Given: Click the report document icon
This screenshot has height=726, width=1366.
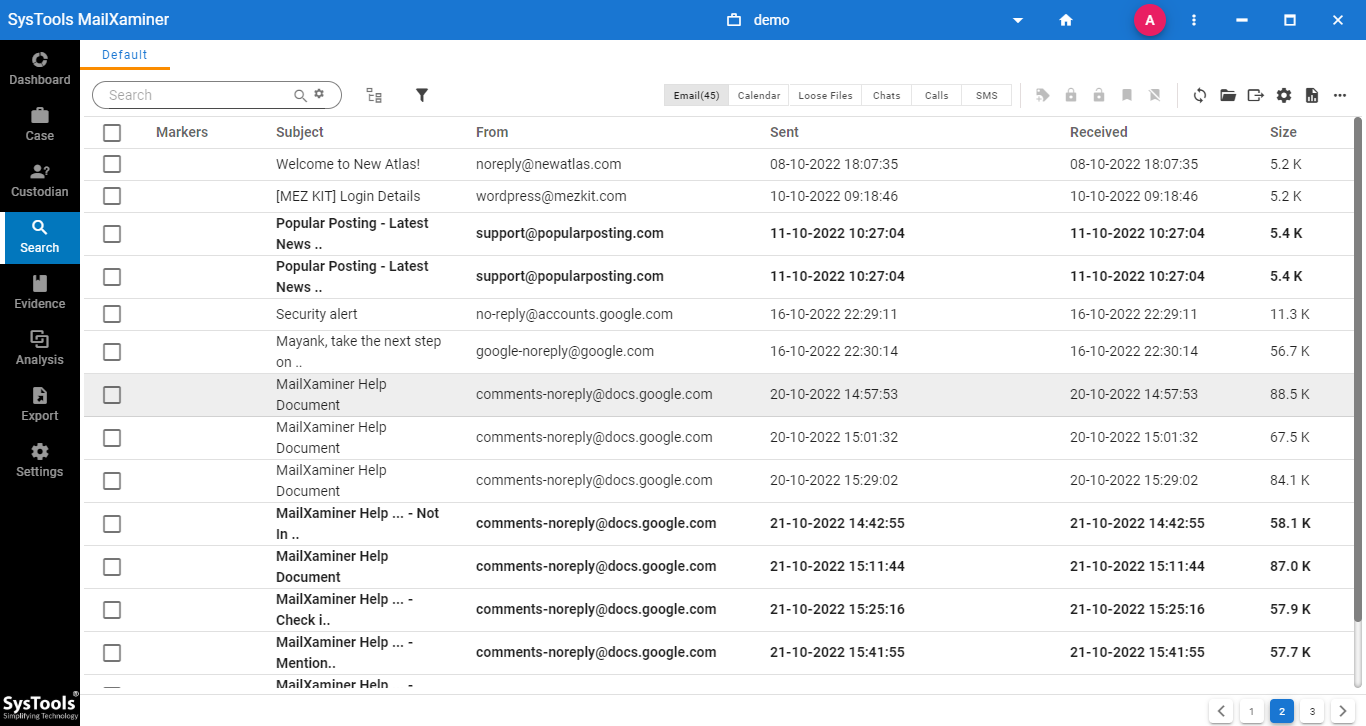Looking at the screenshot, I should pyautogui.click(x=1312, y=95).
